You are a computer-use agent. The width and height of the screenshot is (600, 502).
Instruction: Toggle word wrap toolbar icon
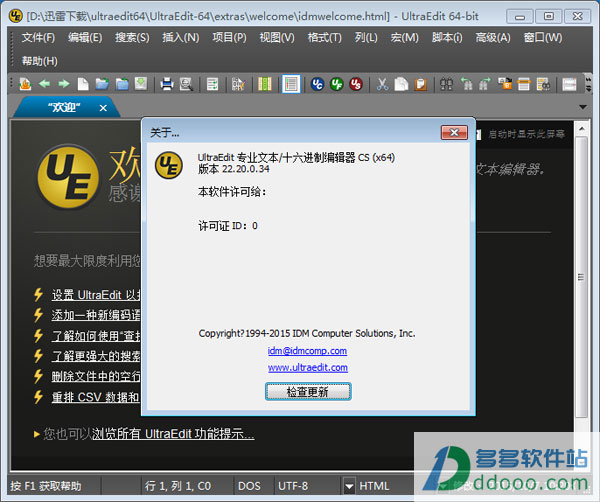tap(212, 84)
